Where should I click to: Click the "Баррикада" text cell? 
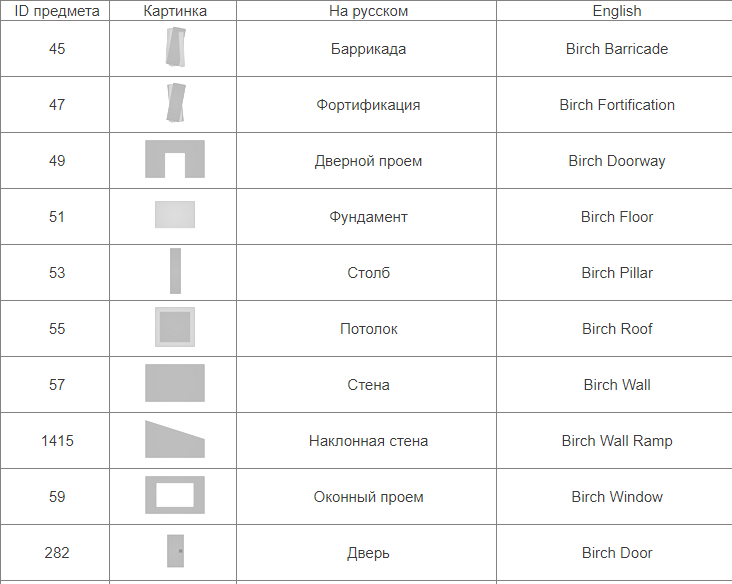368,49
